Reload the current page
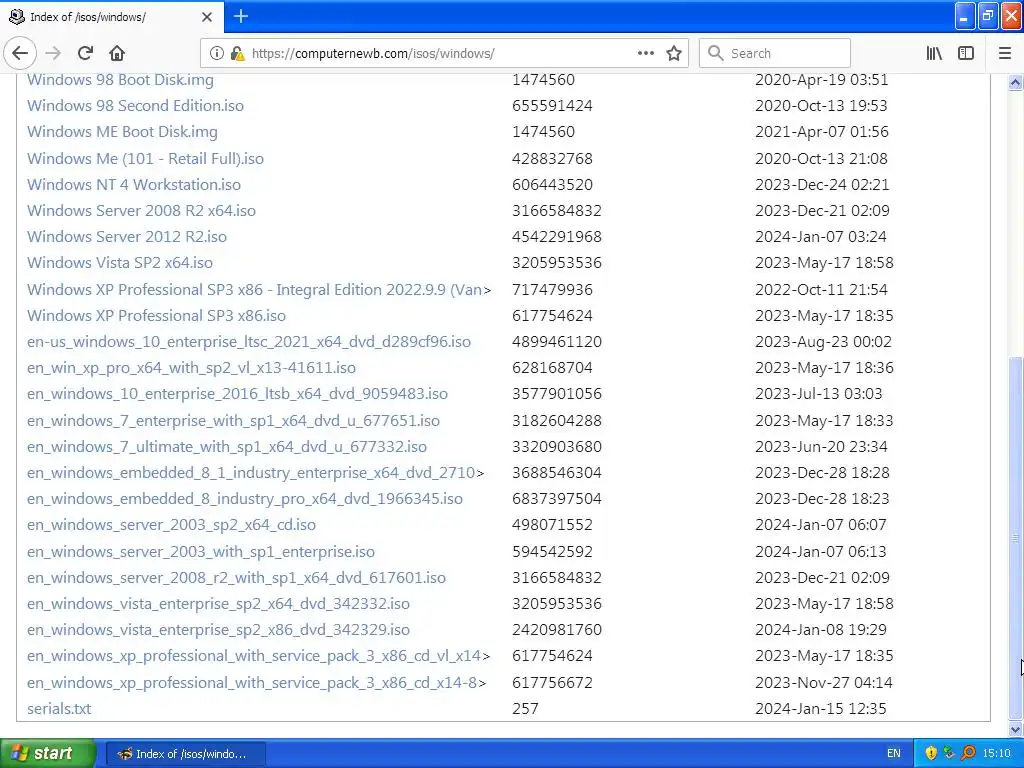1024x768 pixels. click(x=85, y=53)
